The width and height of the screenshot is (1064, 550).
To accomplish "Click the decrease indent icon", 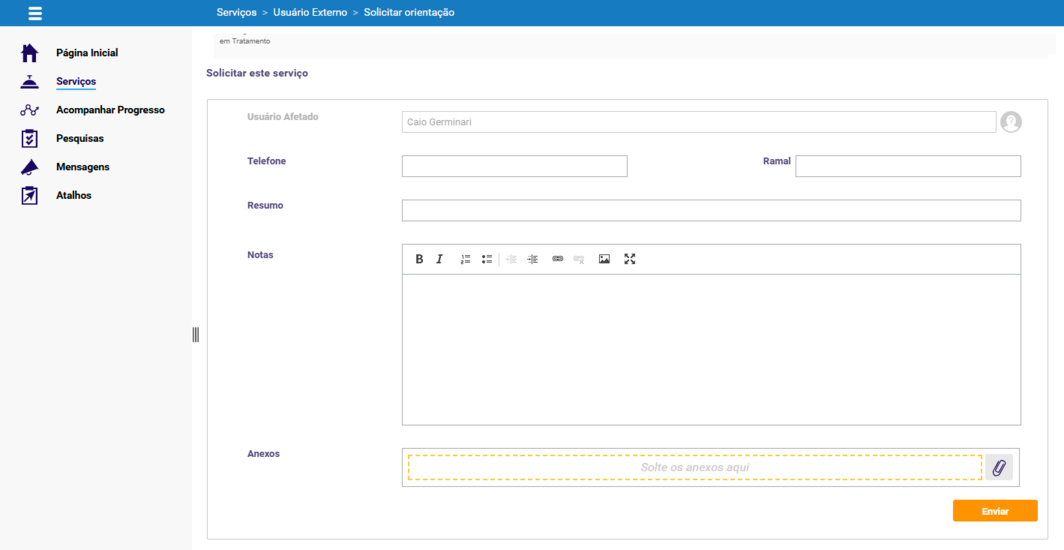I will (x=512, y=259).
